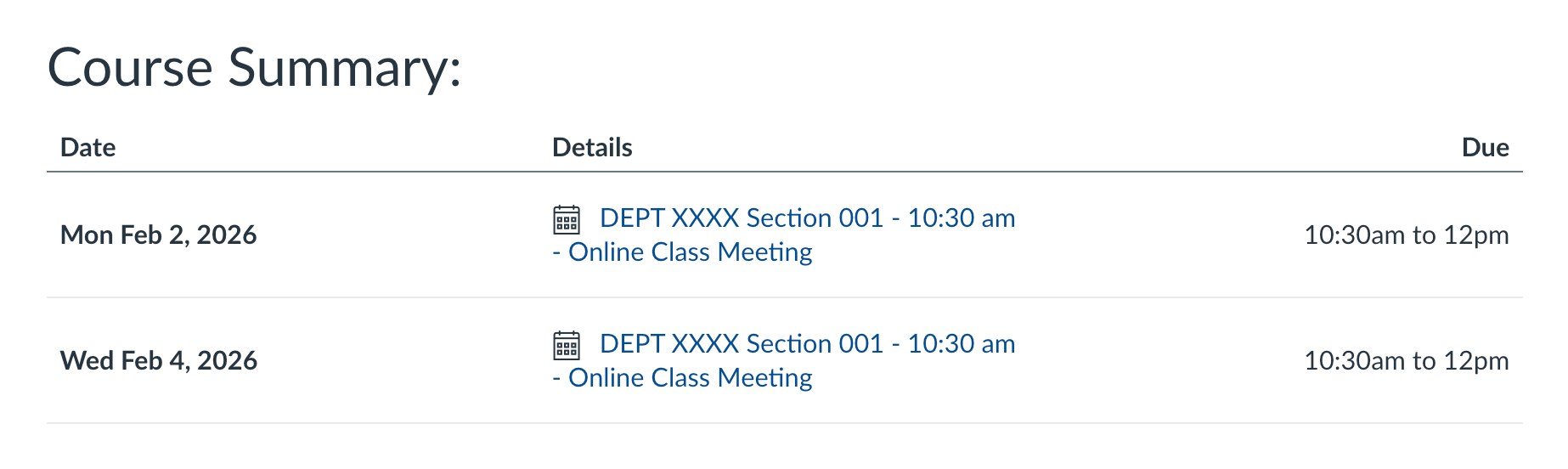The height and width of the screenshot is (469, 1568).
Task: Click "Online Class Meeting" in the Feb 4 row
Action: click(x=690, y=378)
